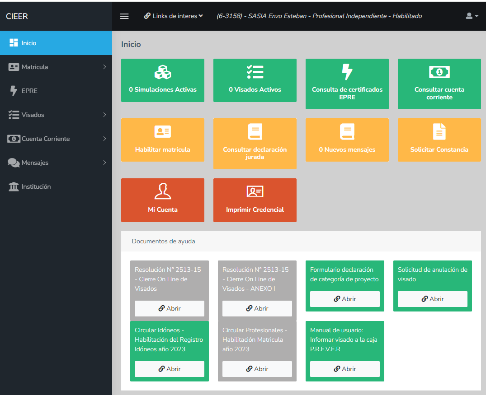The height and width of the screenshot is (395, 486).
Task: Open the Imprimir Credencial tile
Action: point(255,200)
